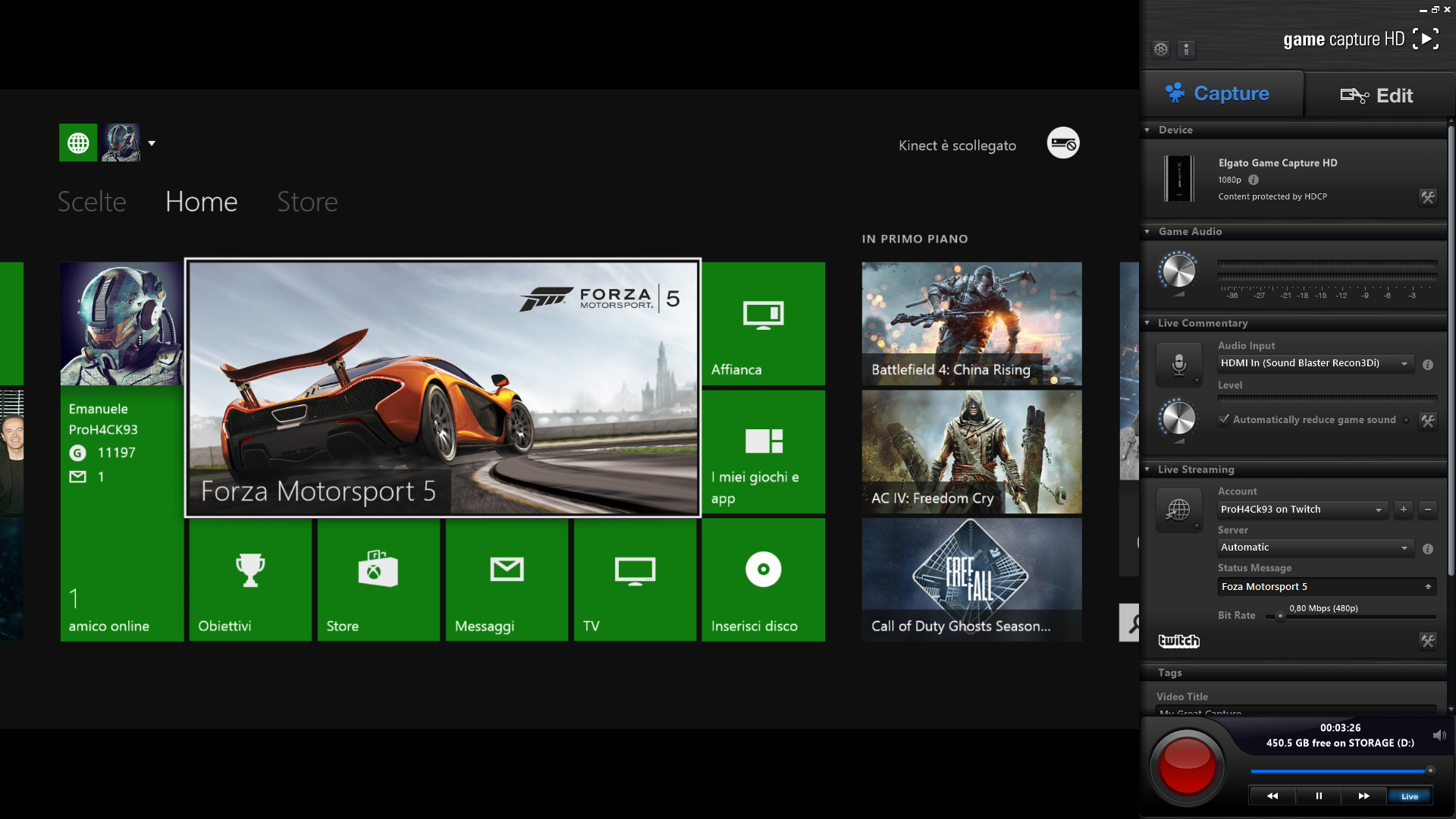Open the streaming Account dropdown
The image size is (1456, 819).
(1303, 510)
